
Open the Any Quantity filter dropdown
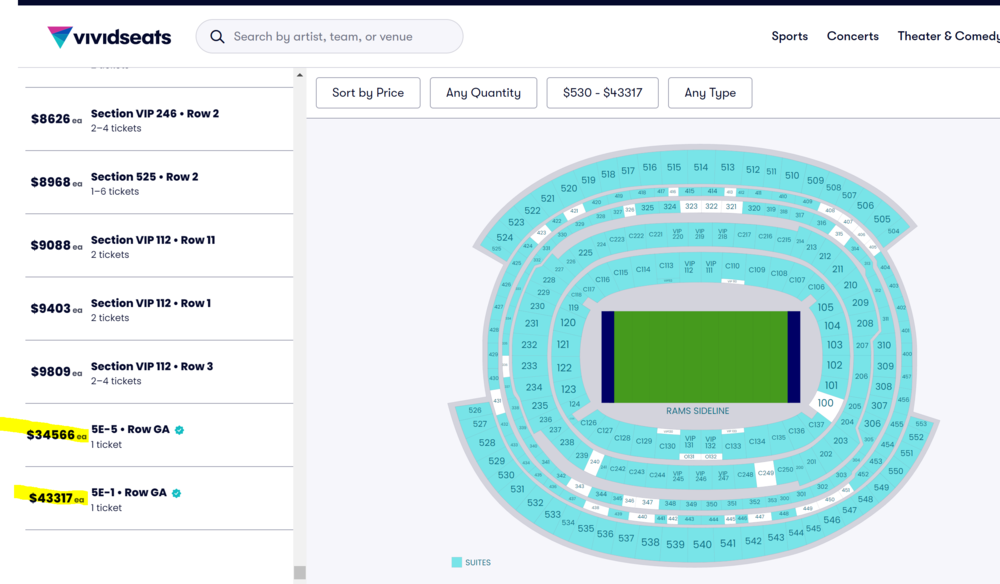[x=483, y=93]
